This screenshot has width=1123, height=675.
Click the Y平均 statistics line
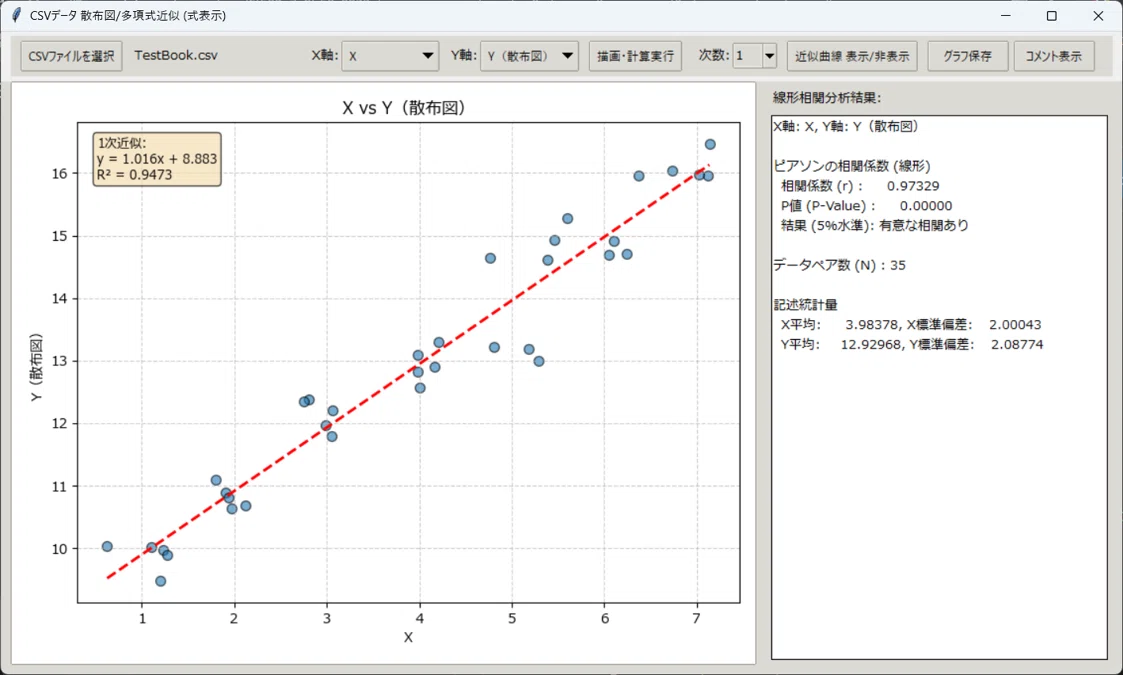[x=912, y=345]
